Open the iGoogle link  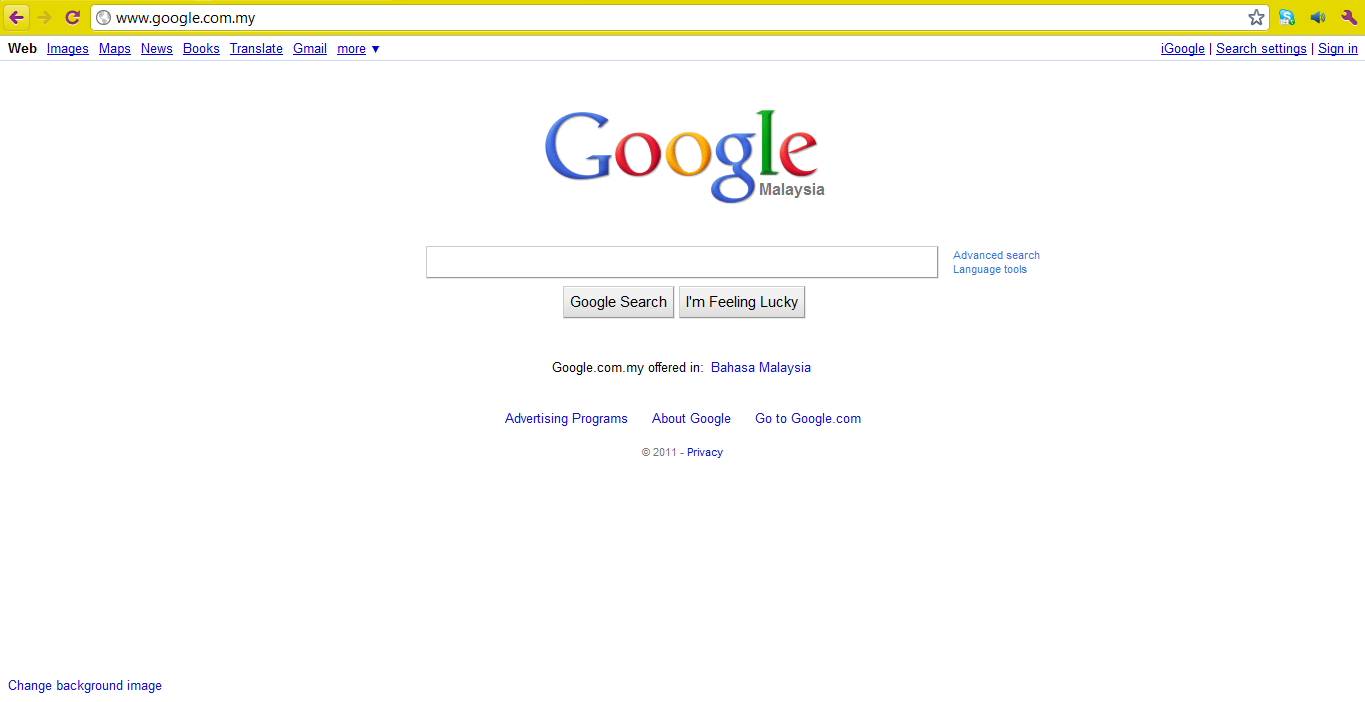point(1183,48)
